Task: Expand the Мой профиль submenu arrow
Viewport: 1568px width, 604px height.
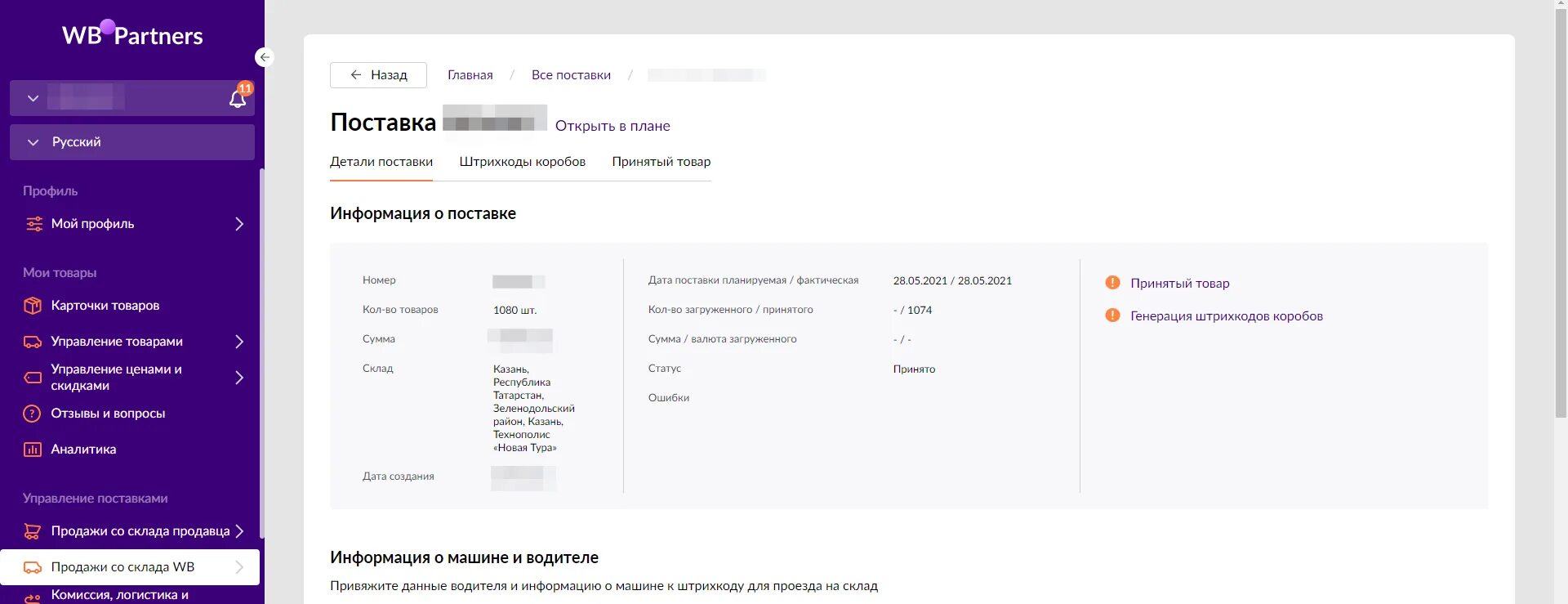Action: (x=239, y=224)
